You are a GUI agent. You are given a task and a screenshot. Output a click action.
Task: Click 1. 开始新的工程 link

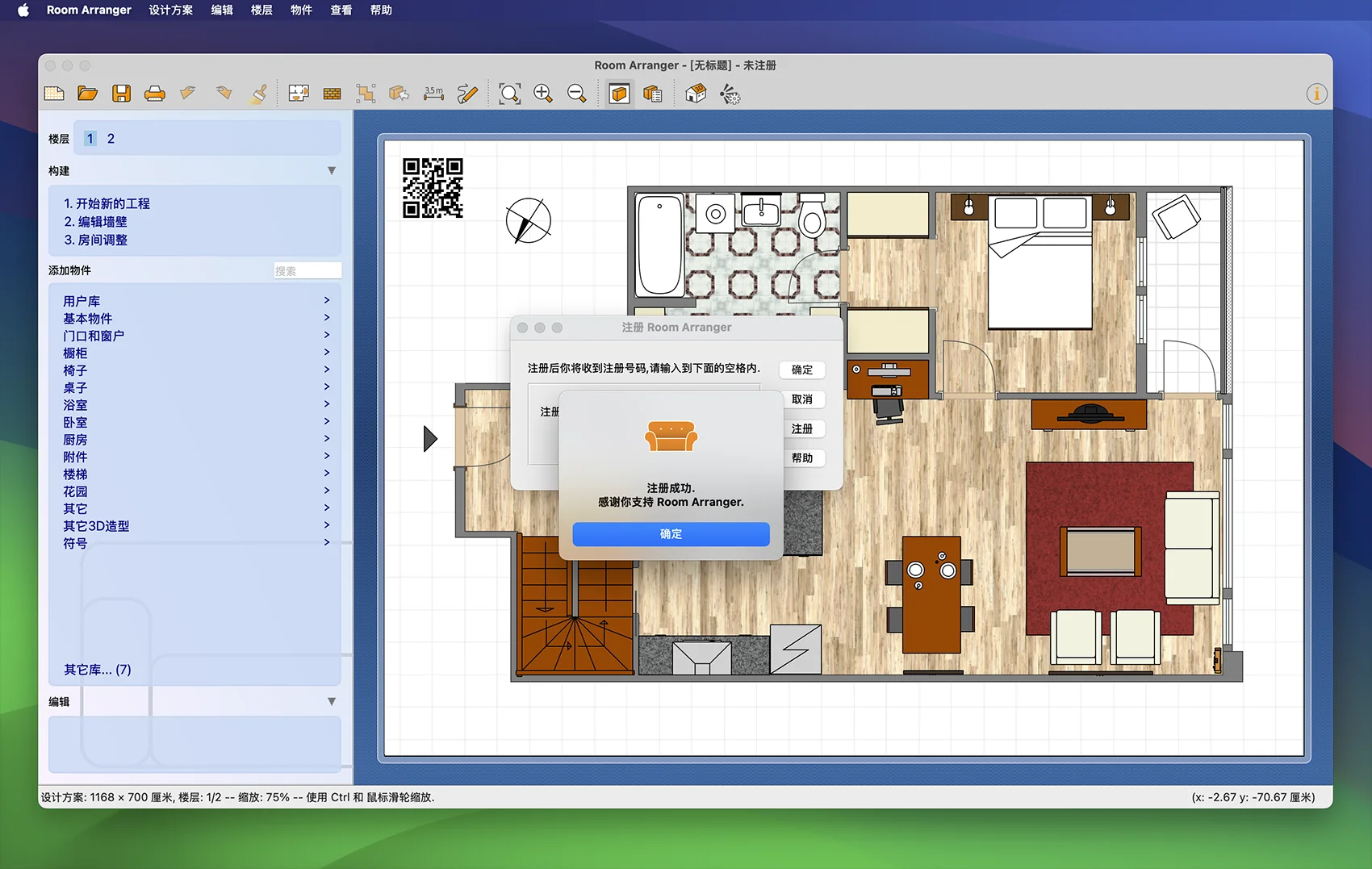[107, 203]
